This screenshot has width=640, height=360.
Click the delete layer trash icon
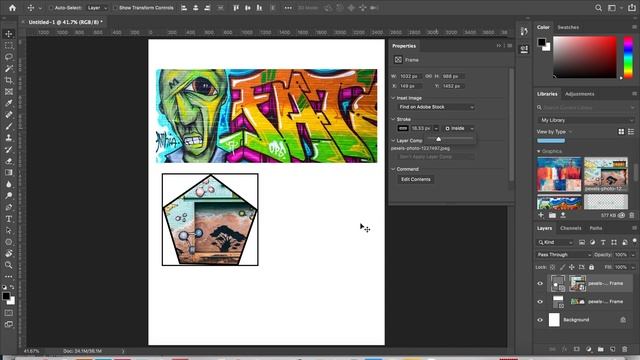[624, 349]
